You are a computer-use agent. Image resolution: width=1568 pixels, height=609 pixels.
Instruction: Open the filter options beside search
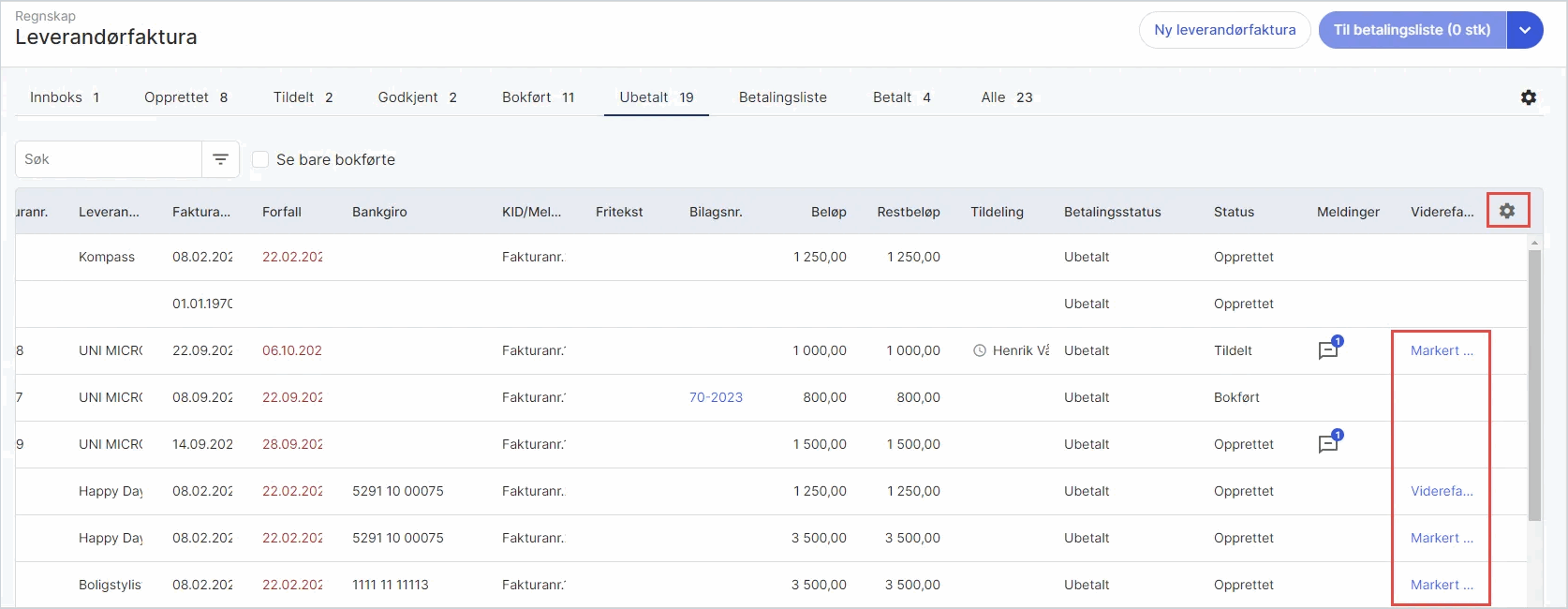pos(221,159)
